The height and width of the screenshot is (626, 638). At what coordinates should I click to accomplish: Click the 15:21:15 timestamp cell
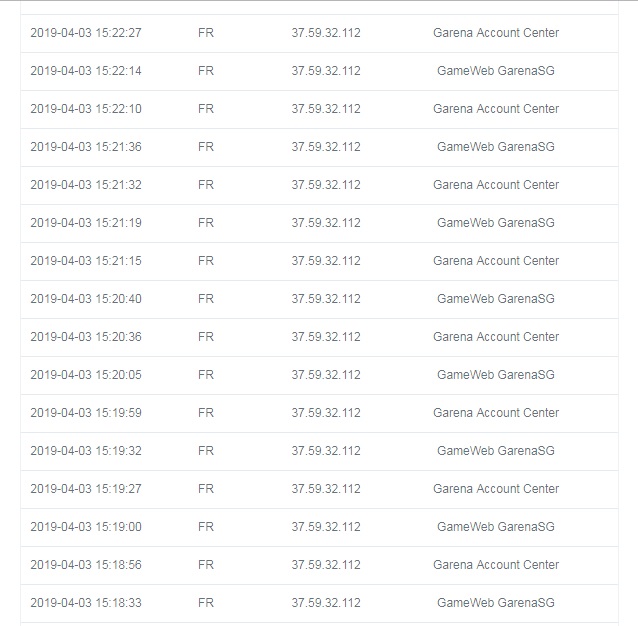click(86, 261)
